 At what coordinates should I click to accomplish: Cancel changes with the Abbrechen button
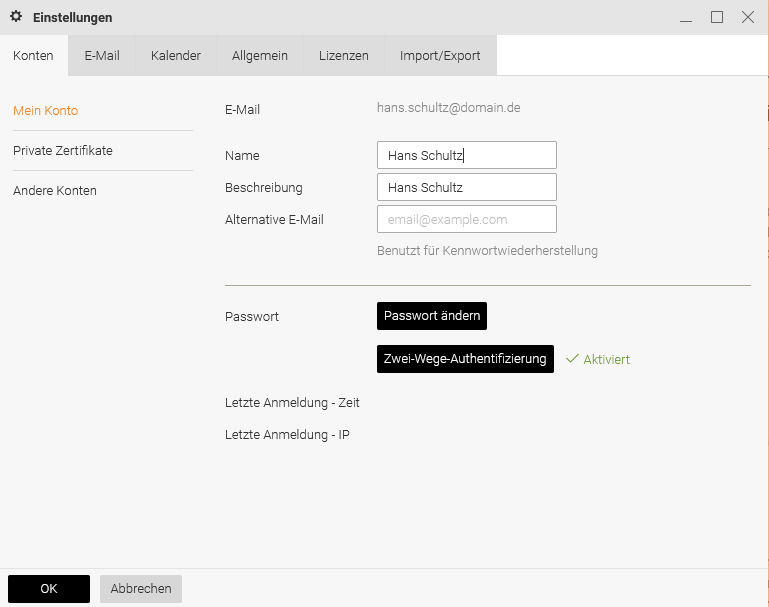coord(141,589)
